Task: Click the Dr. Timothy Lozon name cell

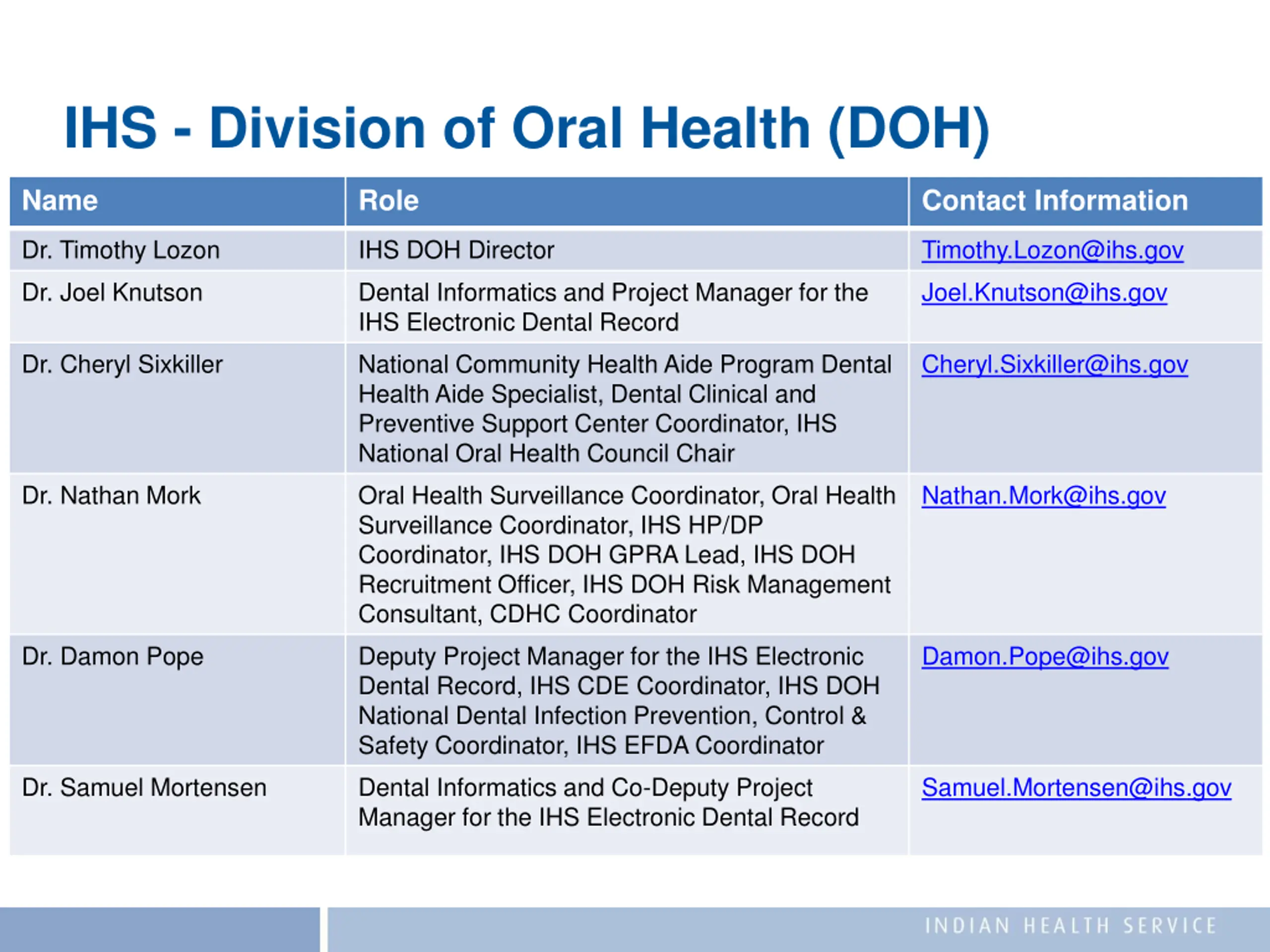Action: coord(178,250)
